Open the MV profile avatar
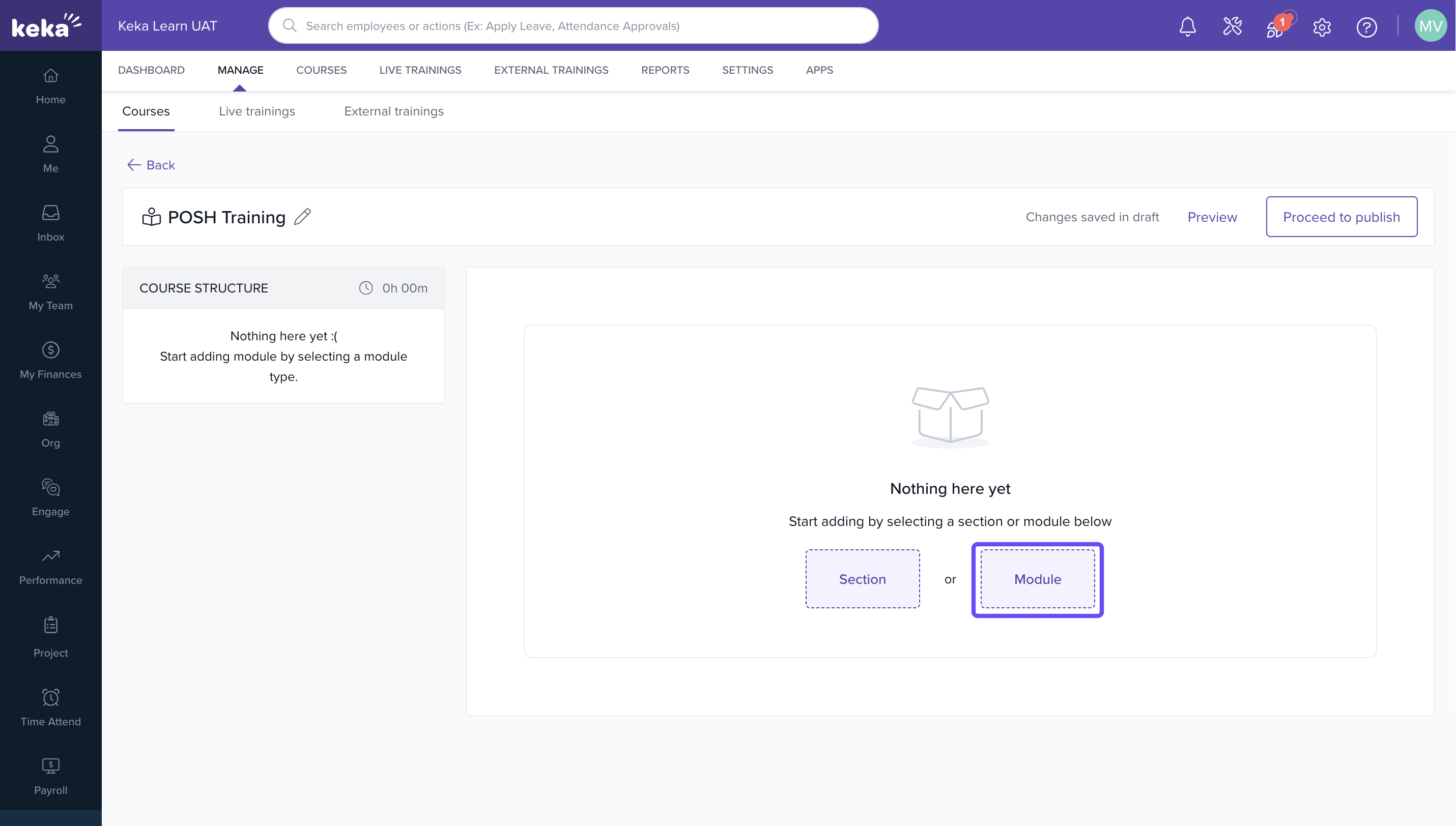This screenshot has width=1456, height=826. (1430, 26)
